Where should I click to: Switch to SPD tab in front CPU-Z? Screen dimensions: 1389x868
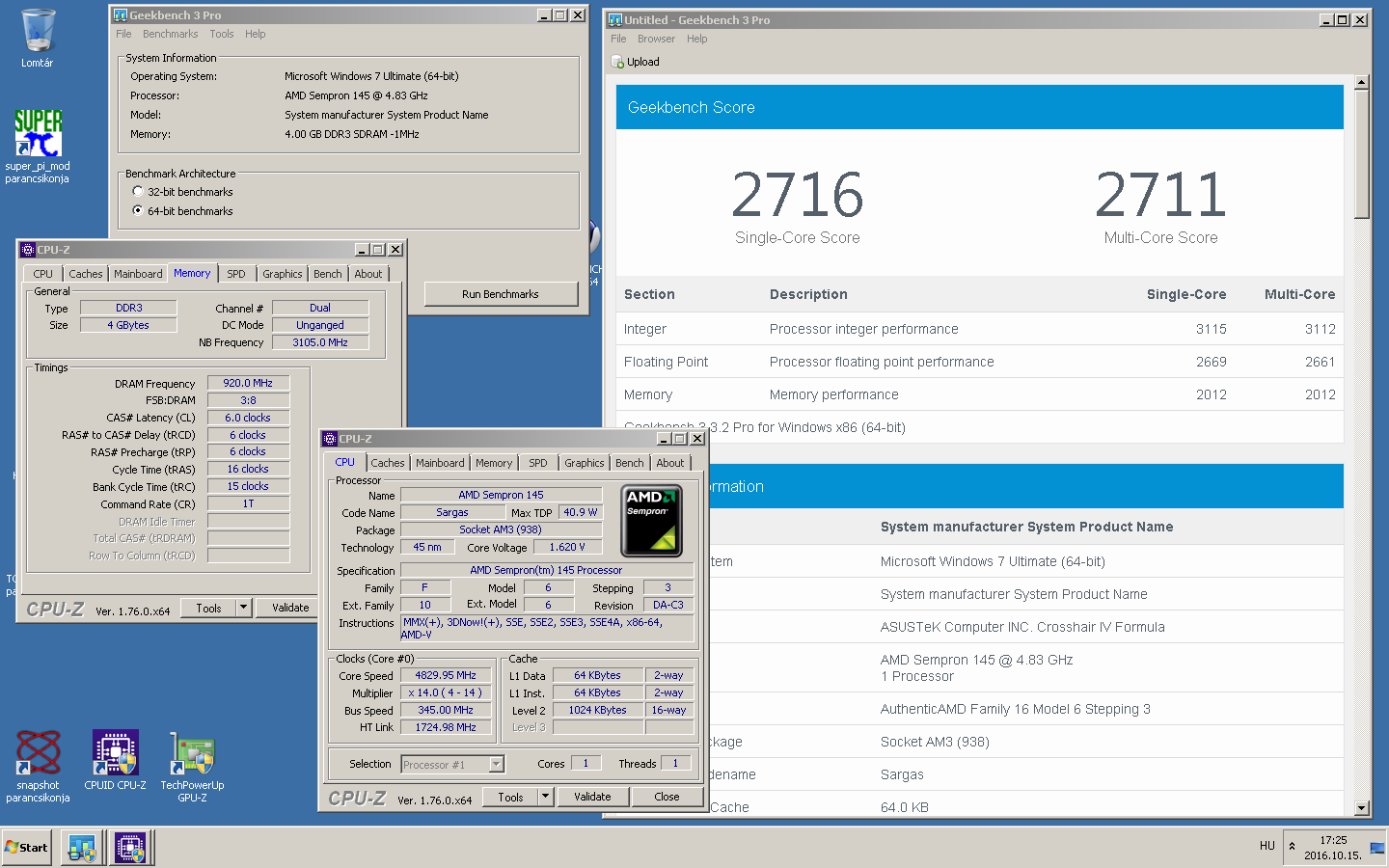(x=538, y=463)
